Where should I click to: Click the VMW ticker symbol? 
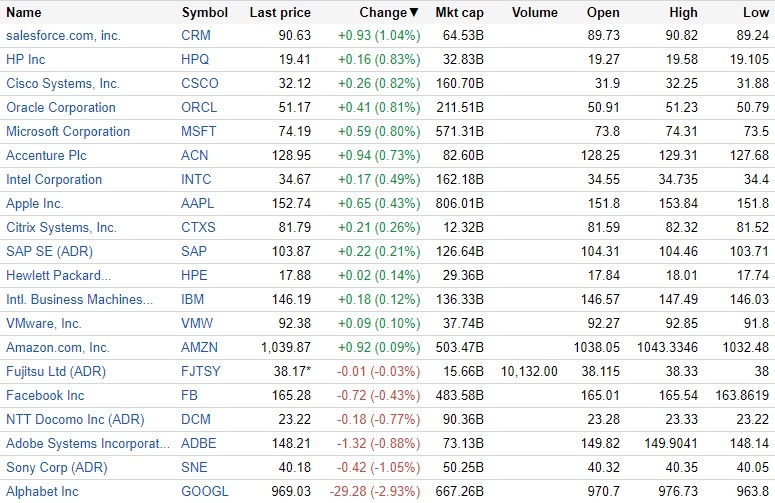click(197, 324)
